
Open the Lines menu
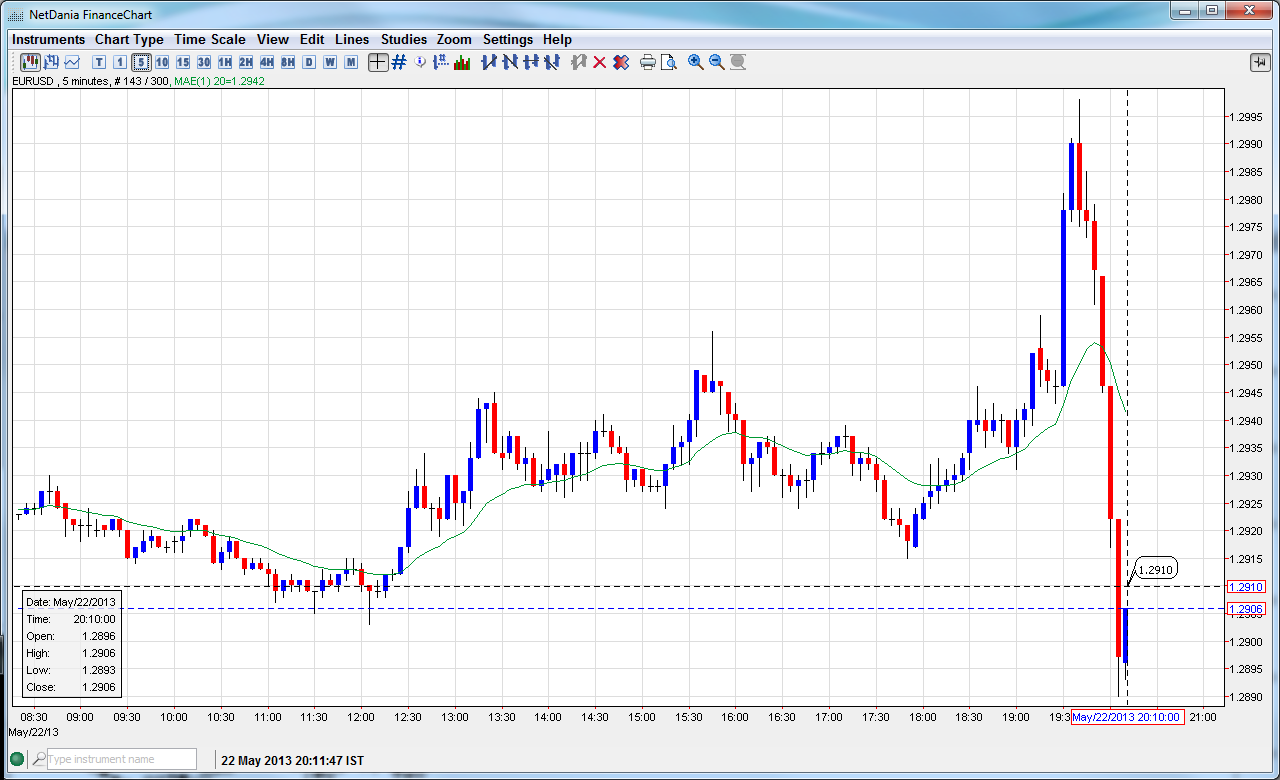352,39
